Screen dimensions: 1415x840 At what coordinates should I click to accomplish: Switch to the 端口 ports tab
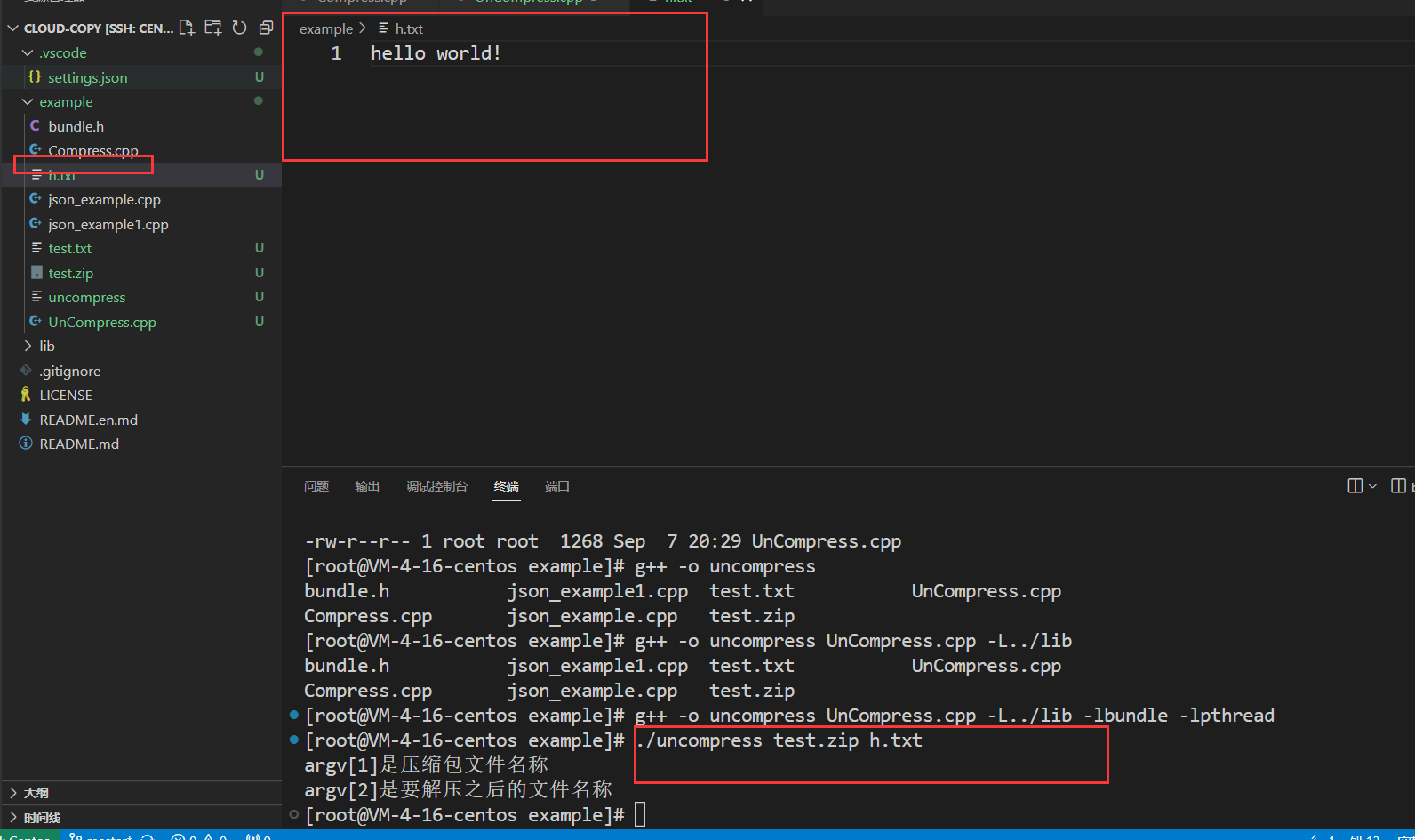557,486
